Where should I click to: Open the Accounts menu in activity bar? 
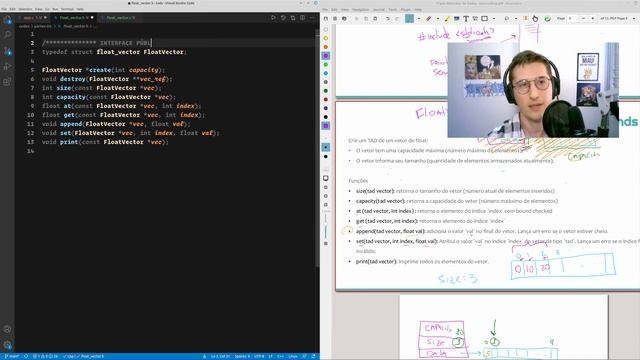coord(7,329)
